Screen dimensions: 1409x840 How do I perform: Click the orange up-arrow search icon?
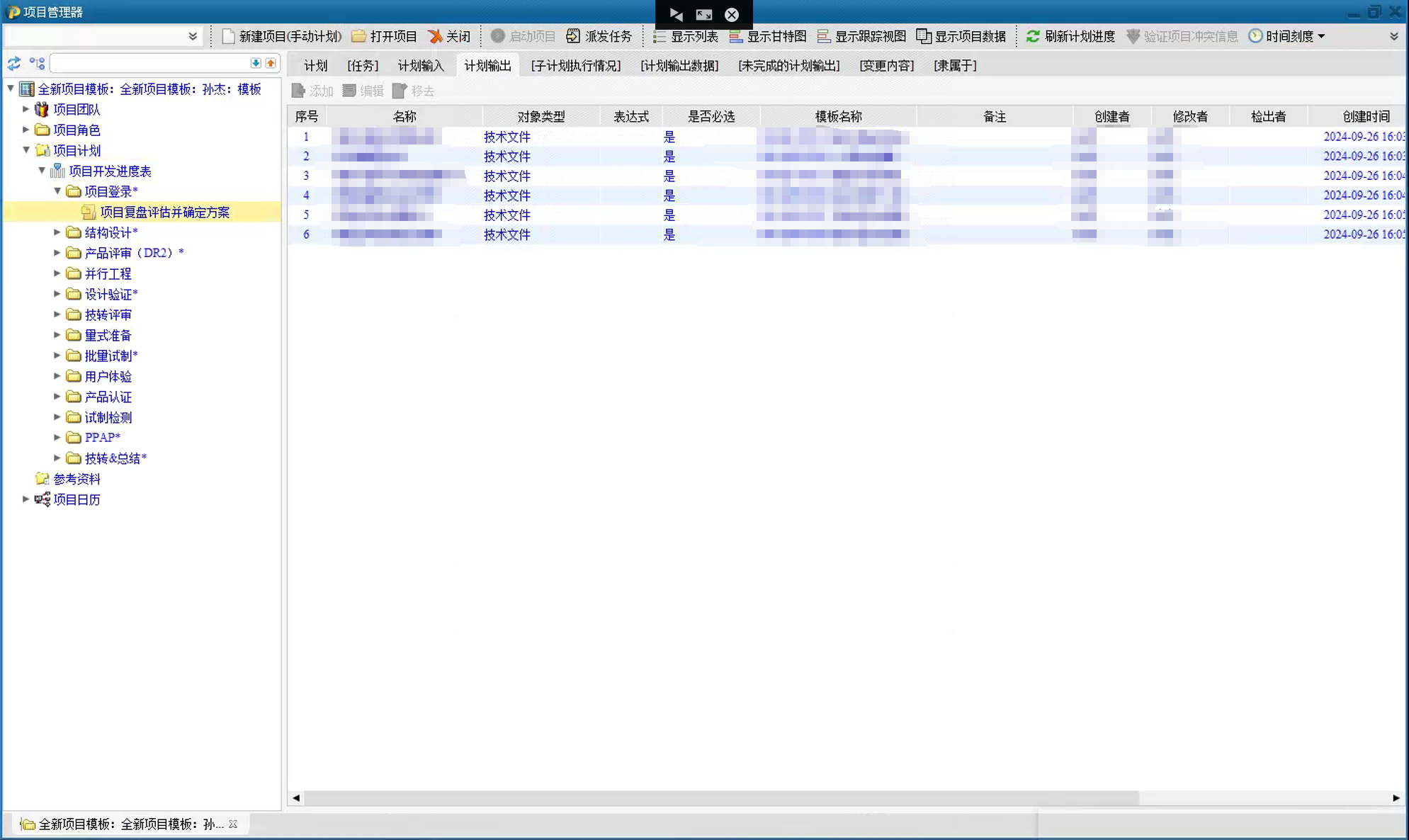pyautogui.click(x=271, y=63)
